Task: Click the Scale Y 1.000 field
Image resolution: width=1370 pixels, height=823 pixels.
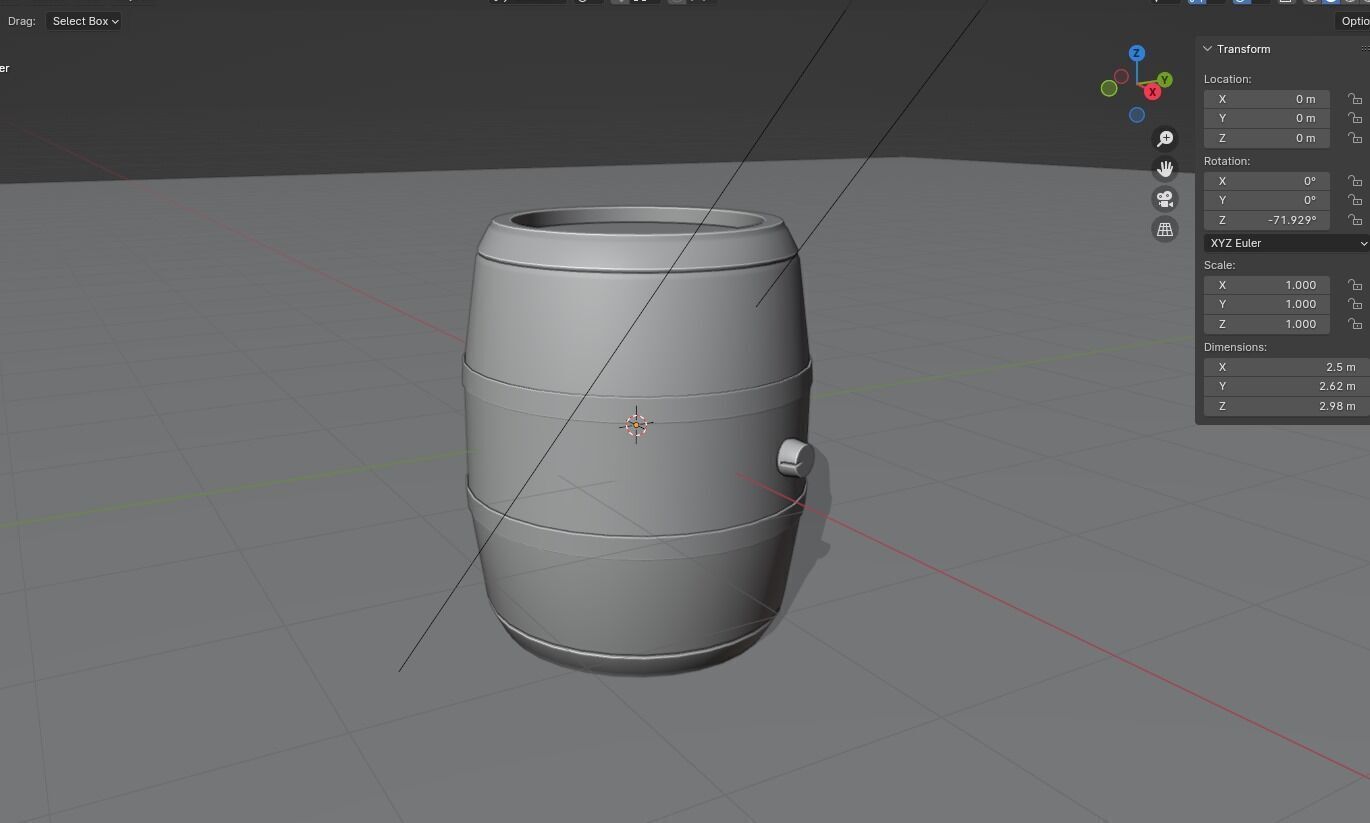Action: tap(1267, 304)
